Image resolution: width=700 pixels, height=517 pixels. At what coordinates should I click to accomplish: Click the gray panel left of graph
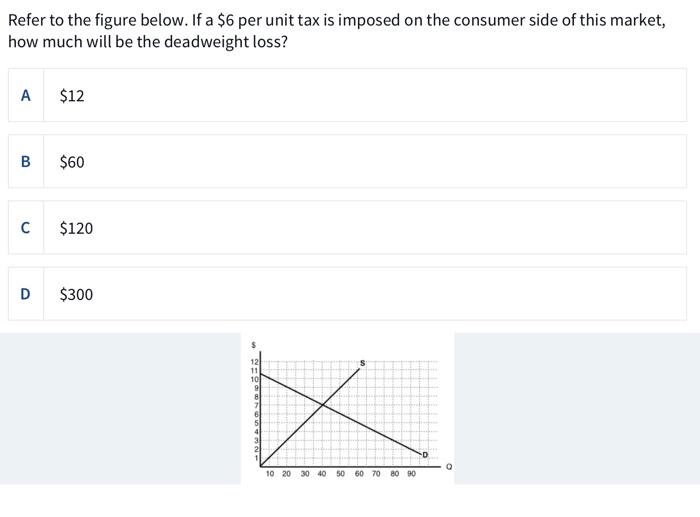click(121, 409)
